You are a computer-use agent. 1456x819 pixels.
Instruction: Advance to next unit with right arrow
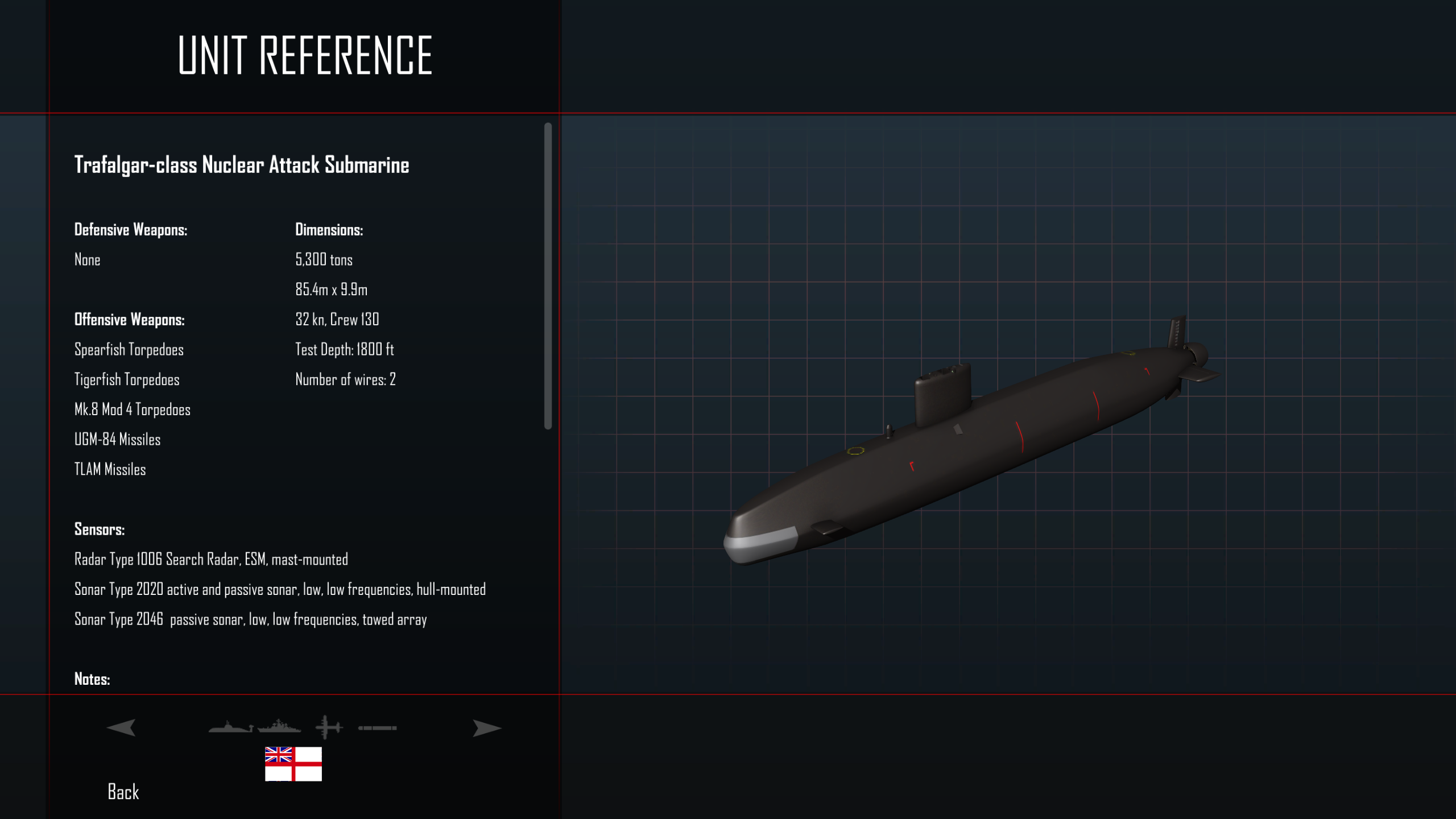click(x=487, y=728)
